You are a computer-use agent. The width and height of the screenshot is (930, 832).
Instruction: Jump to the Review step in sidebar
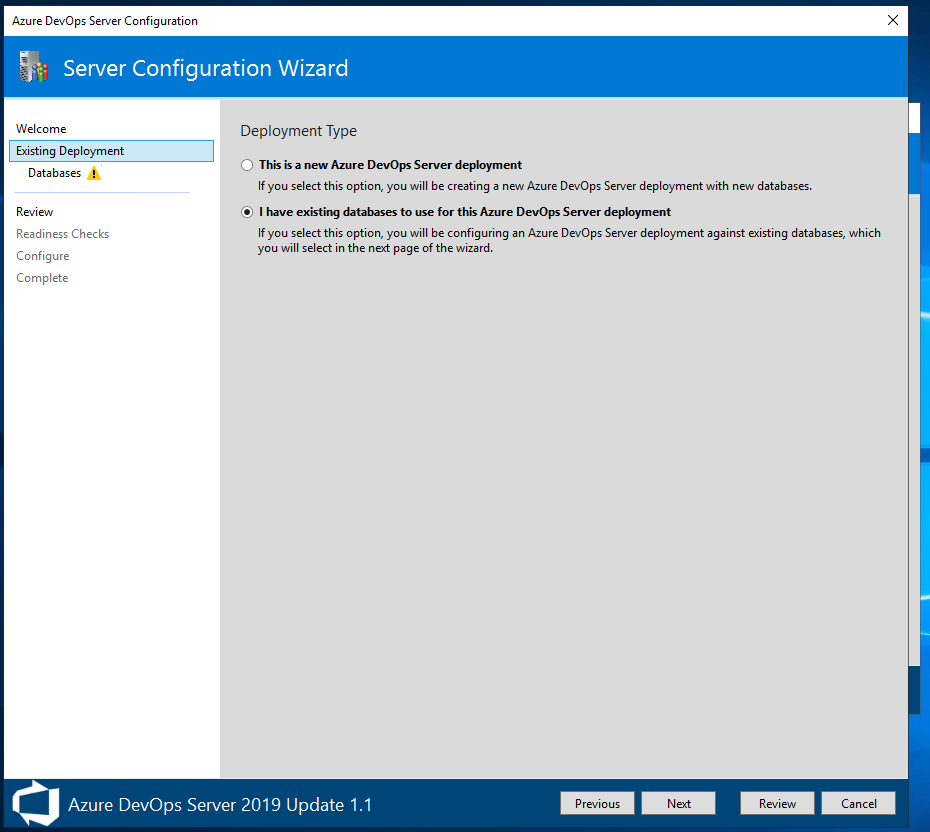34,212
